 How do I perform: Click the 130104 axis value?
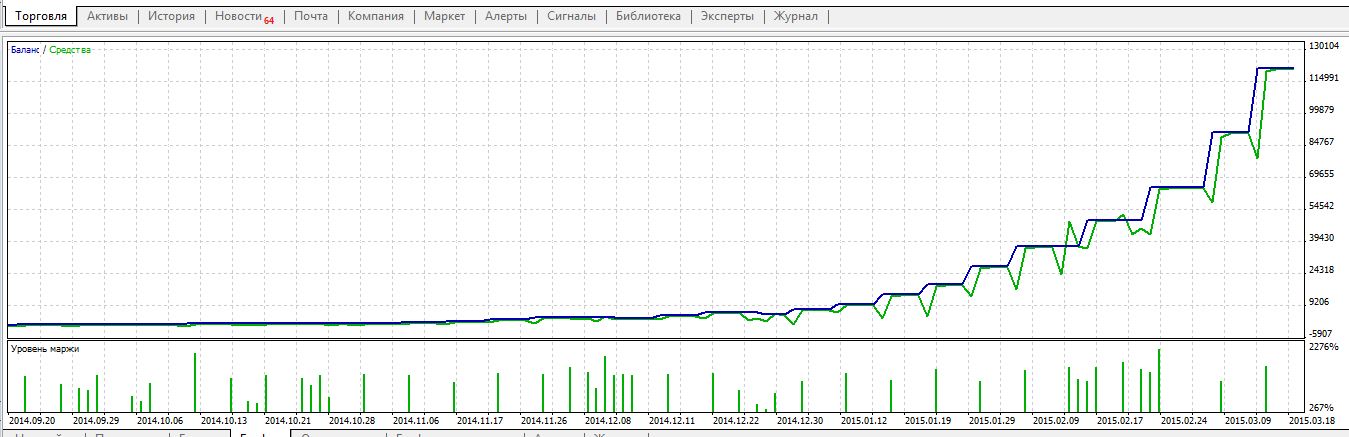pyautogui.click(x=1324, y=46)
